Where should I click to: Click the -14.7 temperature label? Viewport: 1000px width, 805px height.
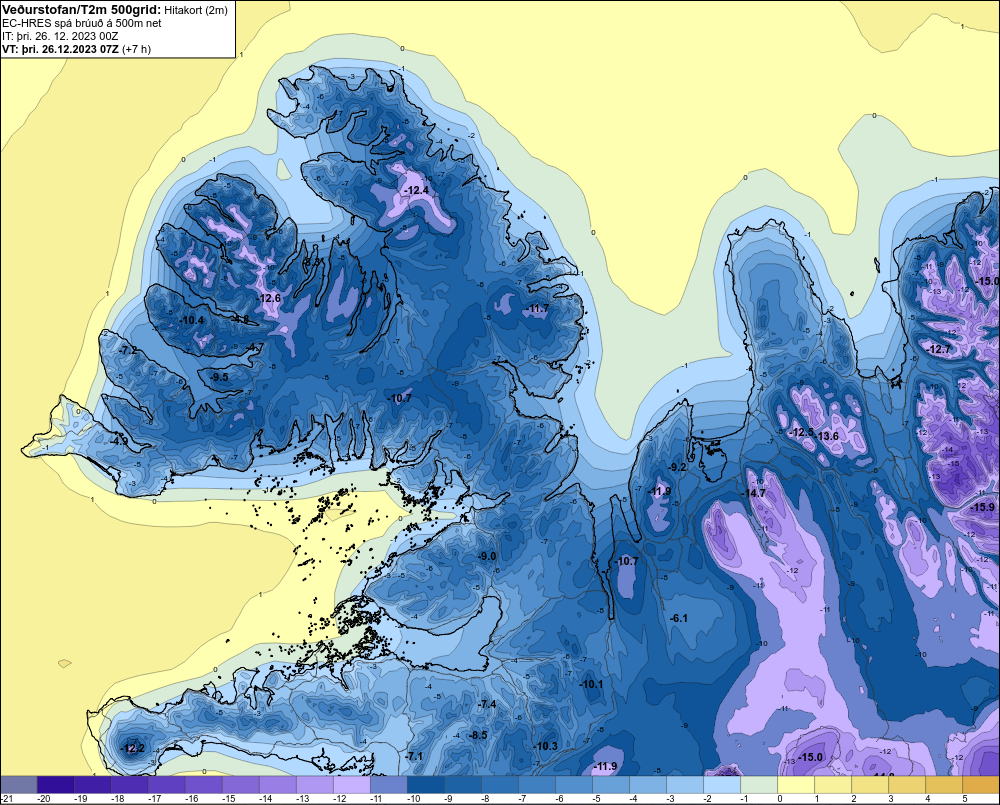pos(754,493)
